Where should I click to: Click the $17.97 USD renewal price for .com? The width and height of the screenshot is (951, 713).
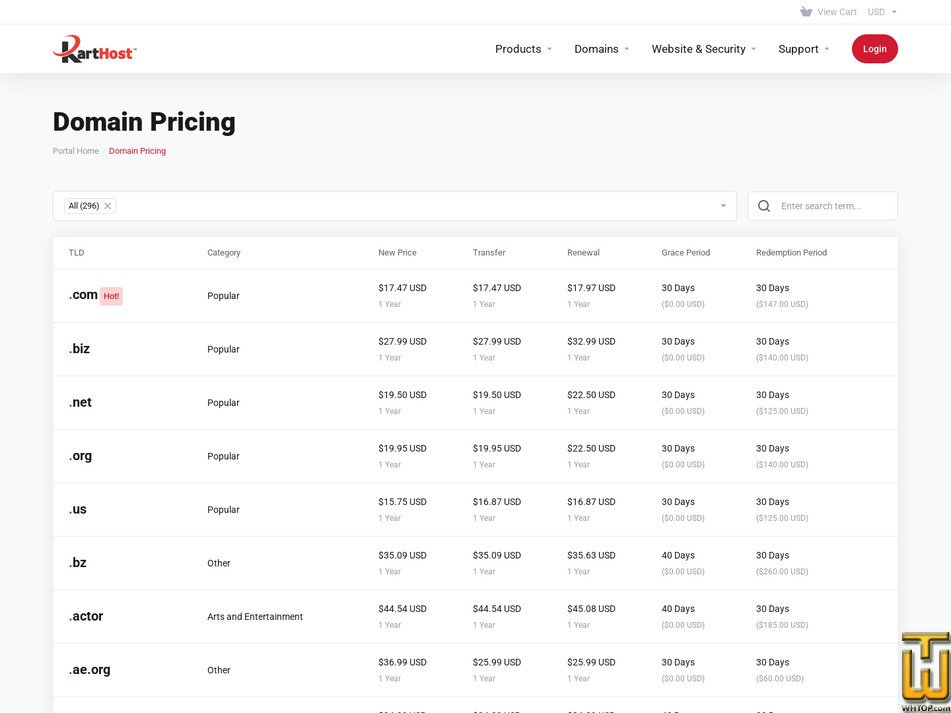click(x=591, y=288)
